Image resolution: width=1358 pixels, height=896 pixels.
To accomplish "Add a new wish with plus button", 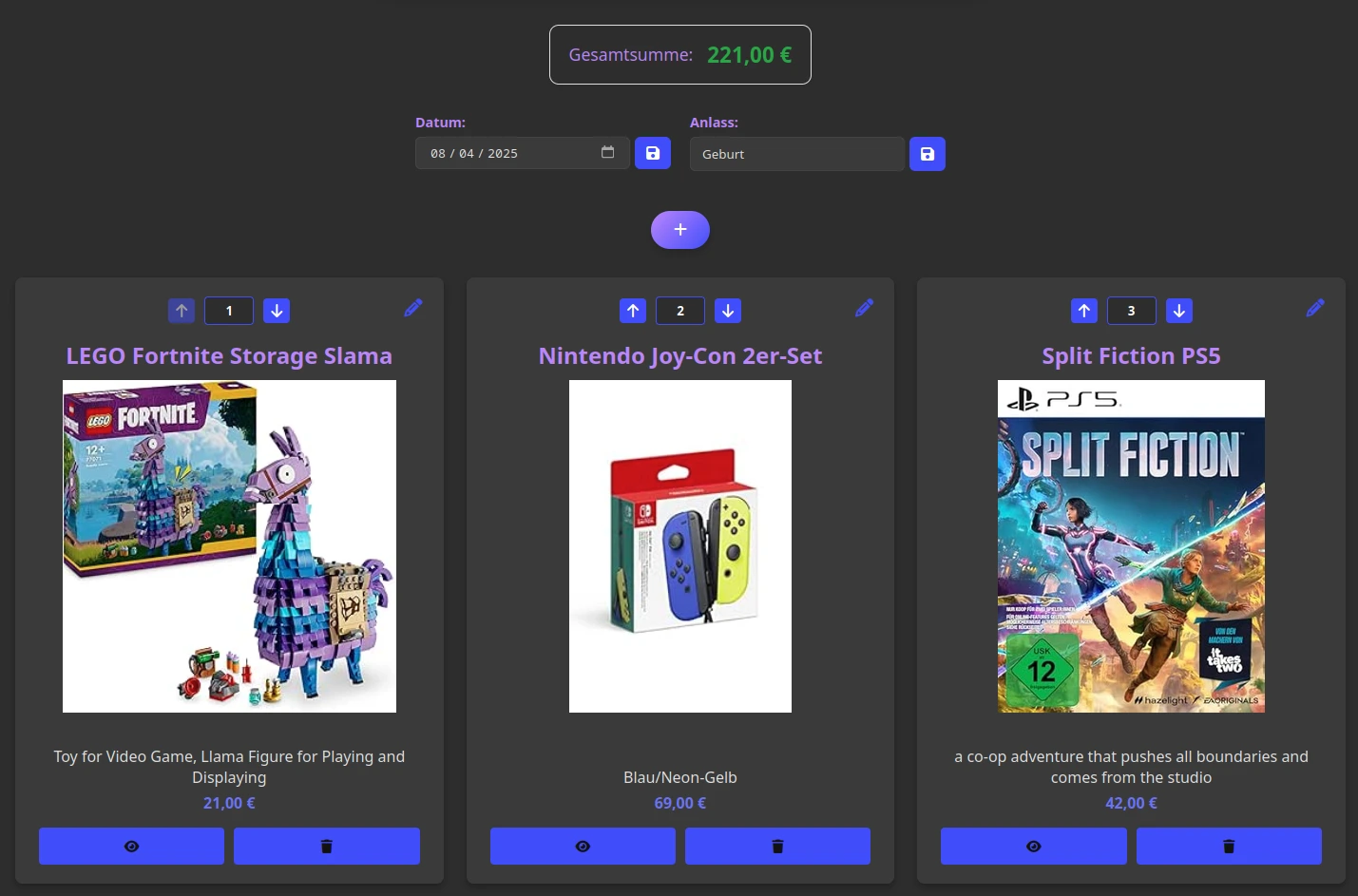I will click(680, 230).
